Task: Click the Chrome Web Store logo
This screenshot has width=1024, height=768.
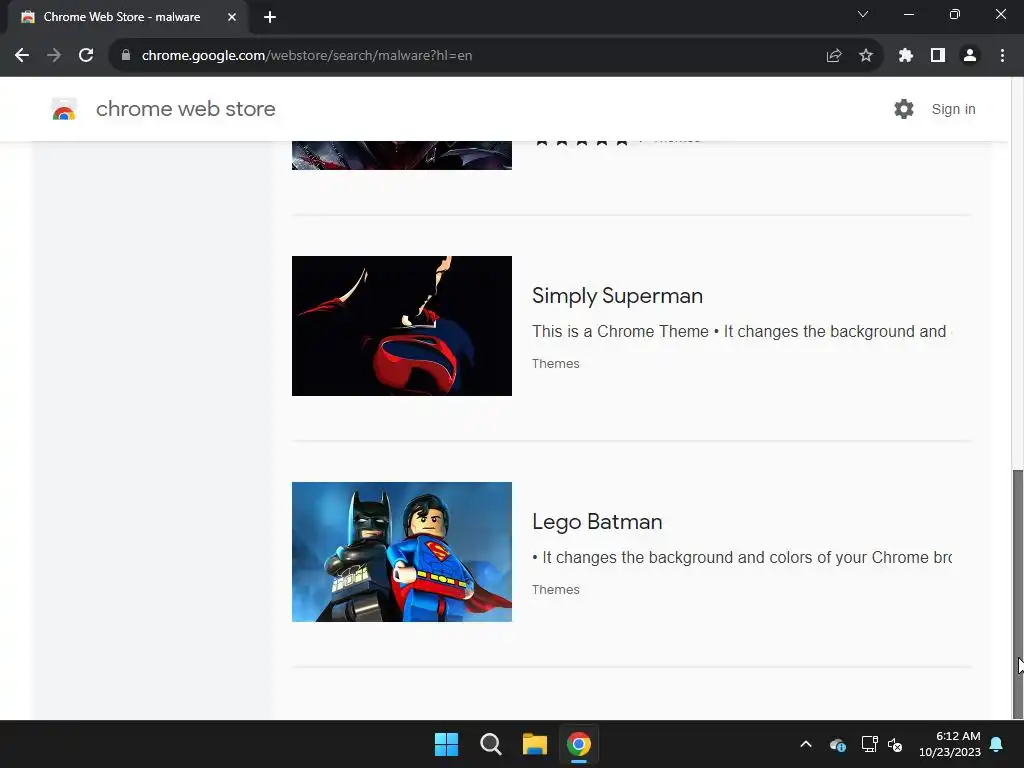Action: (64, 109)
